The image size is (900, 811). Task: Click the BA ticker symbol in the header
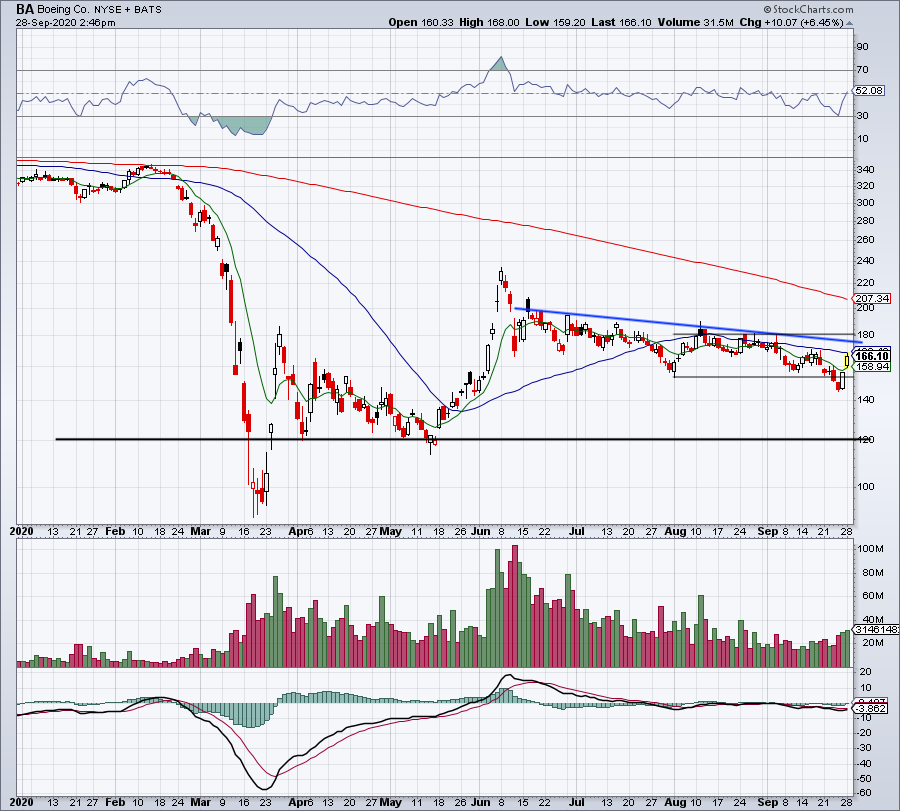[x=25, y=9]
